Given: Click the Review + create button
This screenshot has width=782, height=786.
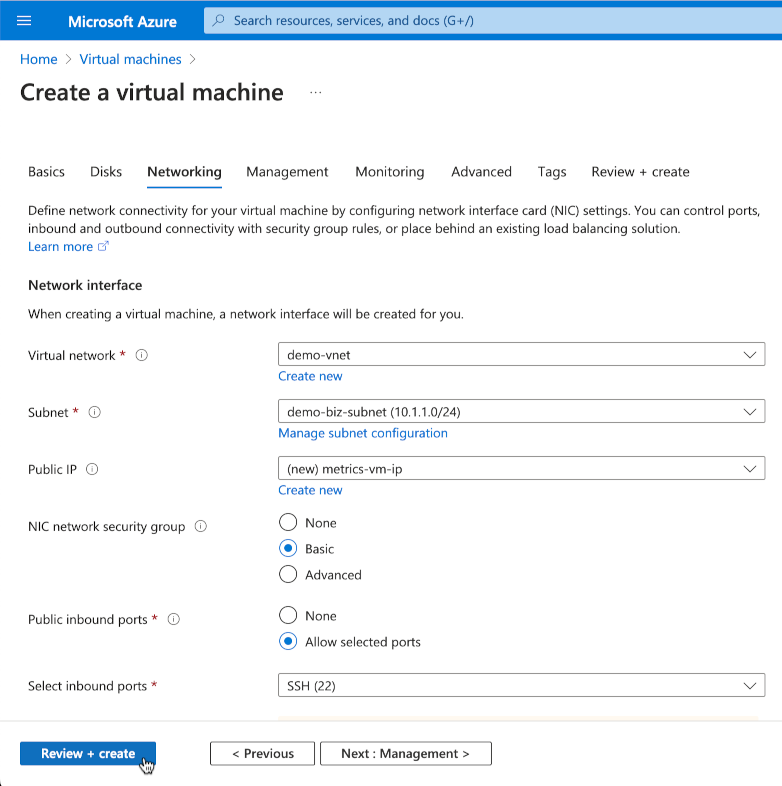Looking at the screenshot, I should coord(88,753).
